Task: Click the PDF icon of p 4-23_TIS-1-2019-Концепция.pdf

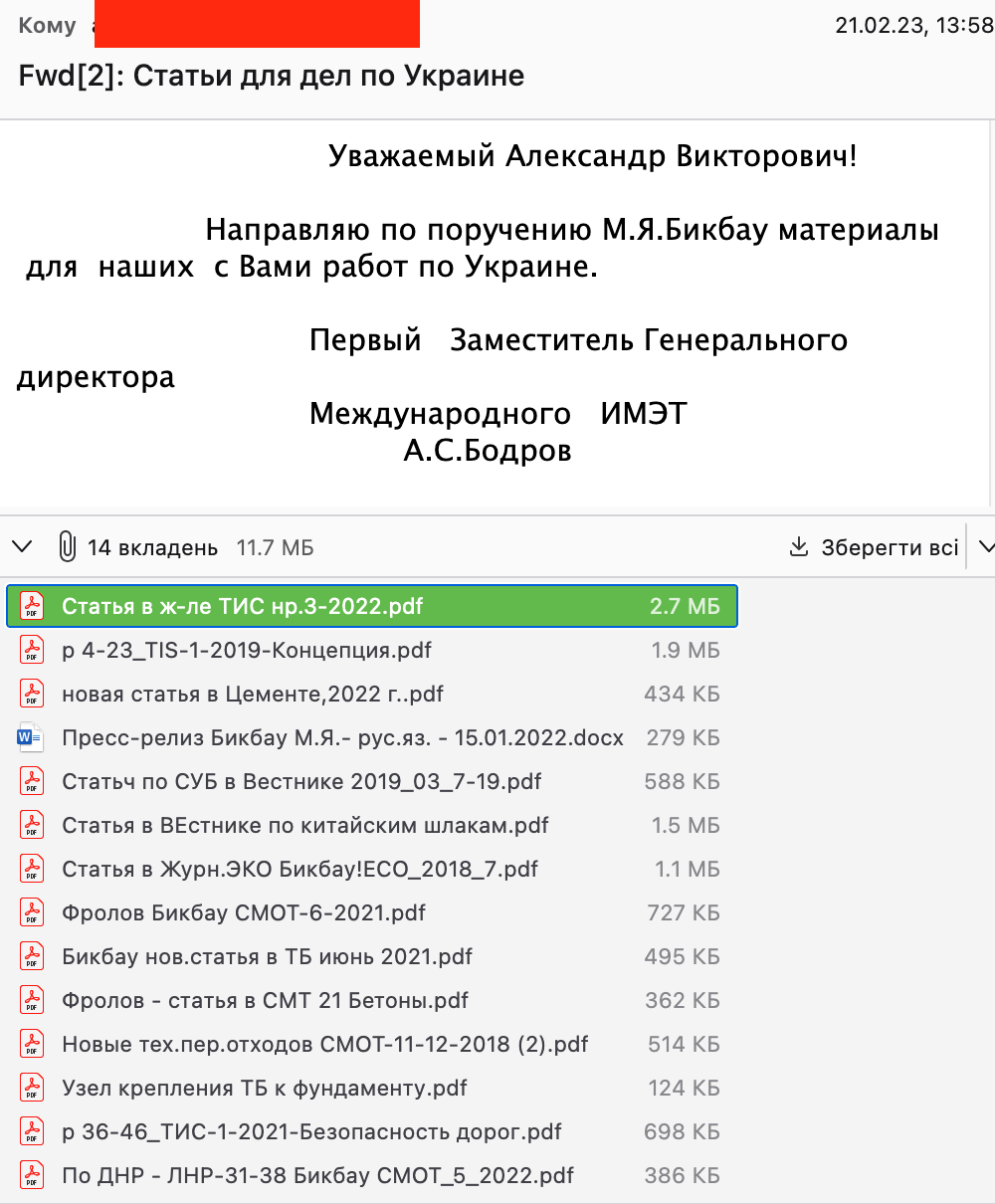Action: (33, 650)
